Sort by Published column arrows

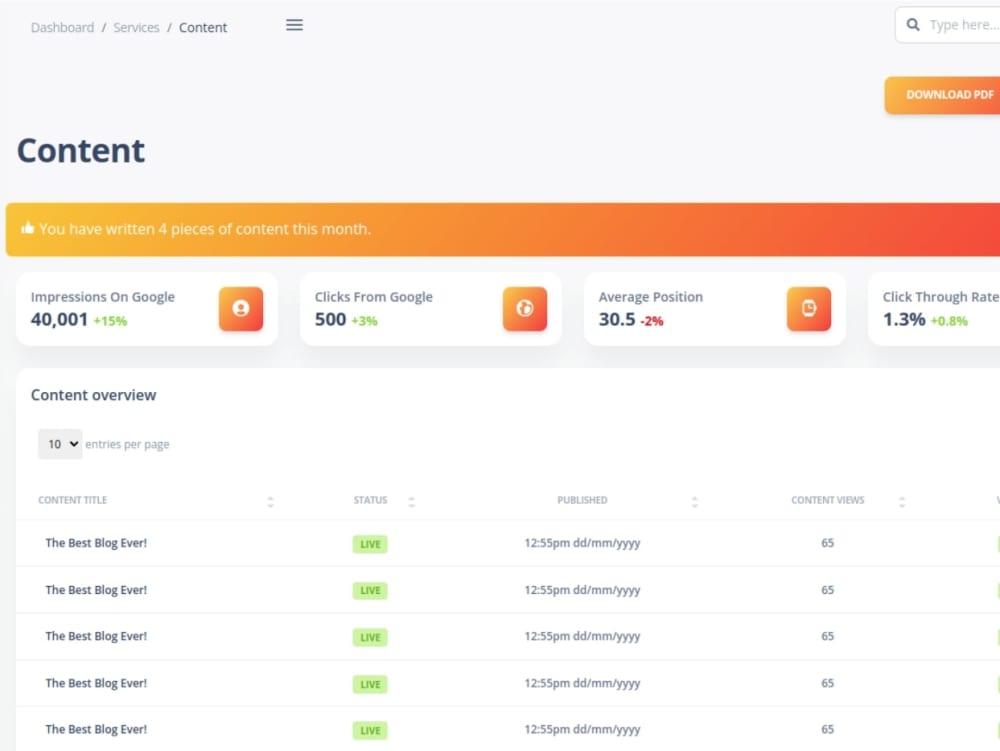coord(695,502)
